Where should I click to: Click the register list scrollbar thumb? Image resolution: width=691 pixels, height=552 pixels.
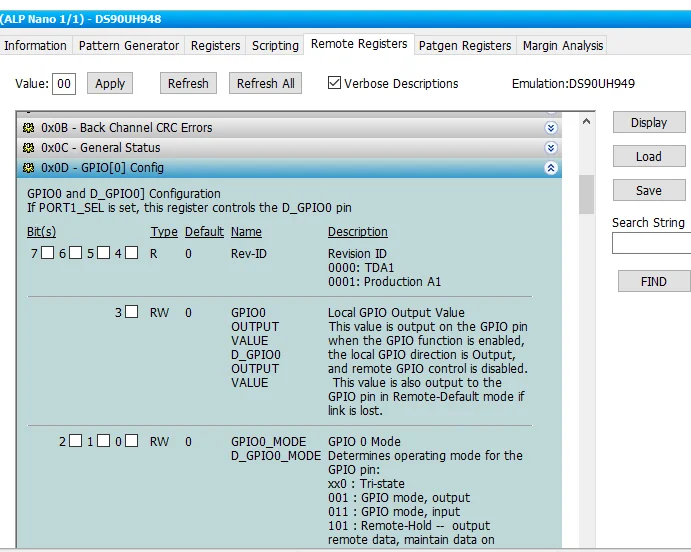click(587, 194)
